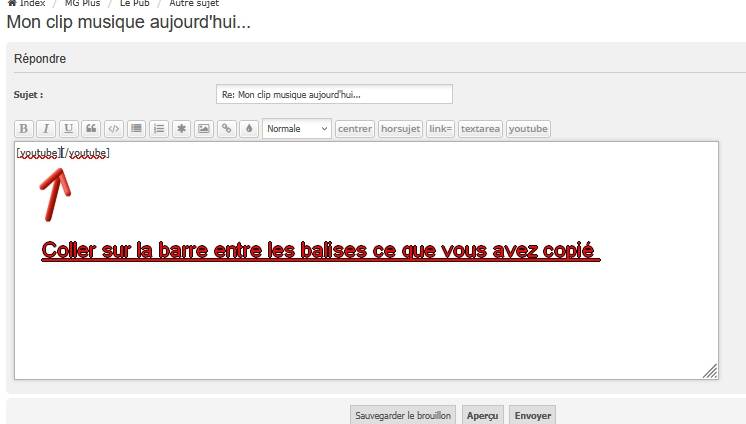The image size is (746, 424).
Task: Open topic title Mon clip musique aujourd'hui
Action: [x=128, y=22]
